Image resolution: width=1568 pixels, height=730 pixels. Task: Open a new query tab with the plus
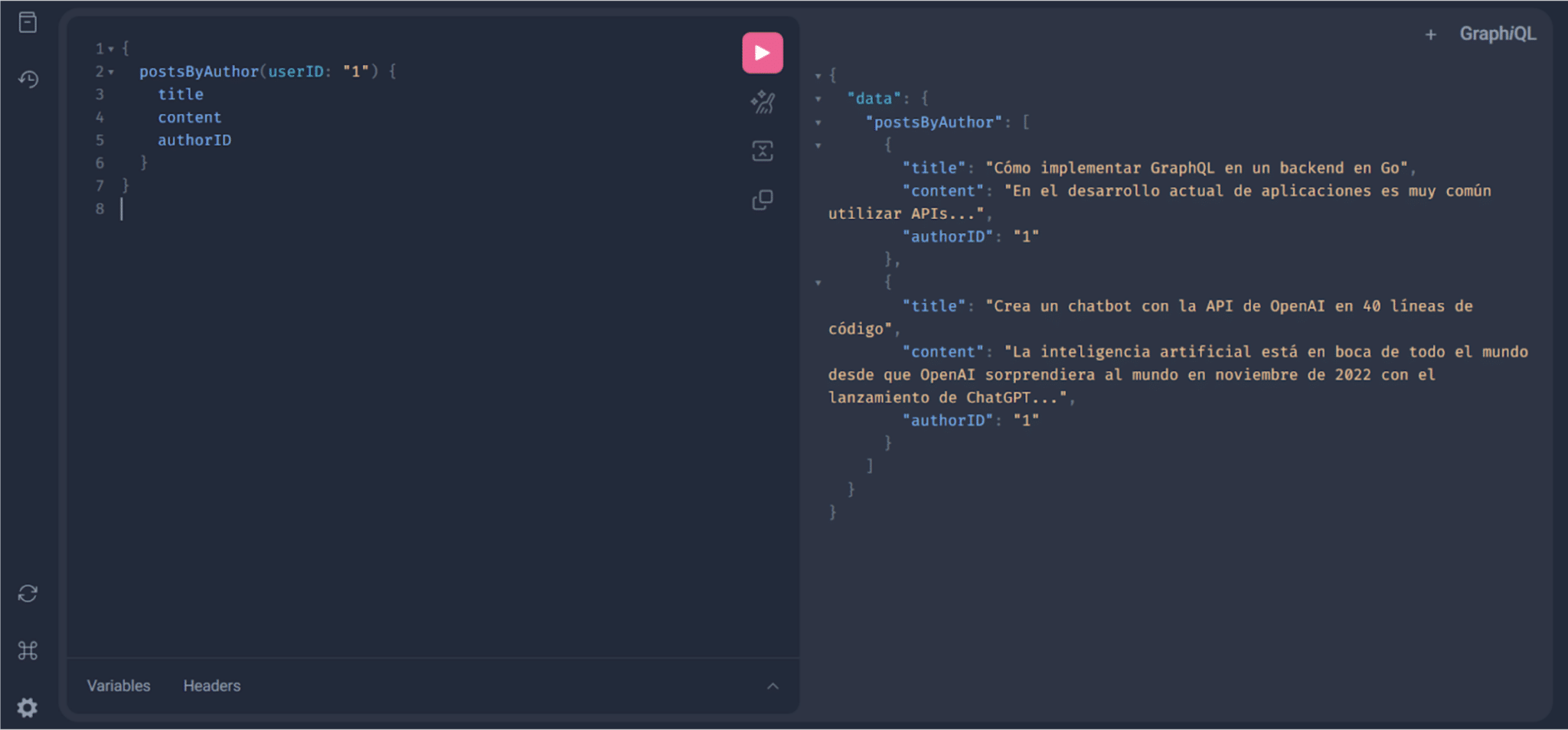pyautogui.click(x=1432, y=34)
